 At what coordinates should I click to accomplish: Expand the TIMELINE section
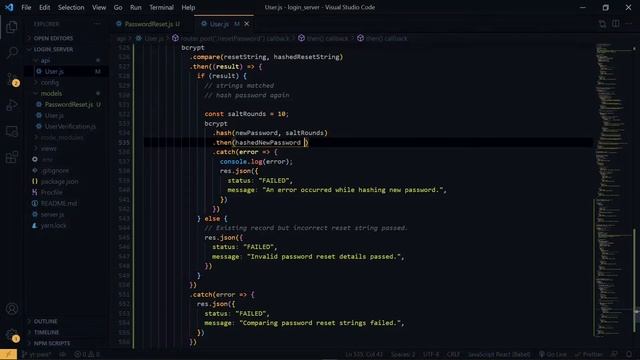coord(47,332)
